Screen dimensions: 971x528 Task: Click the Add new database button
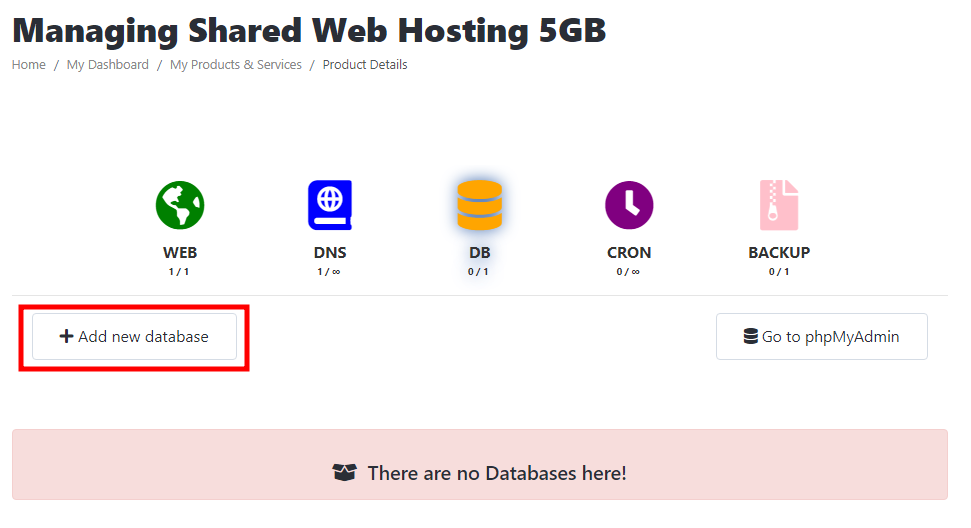(134, 336)
